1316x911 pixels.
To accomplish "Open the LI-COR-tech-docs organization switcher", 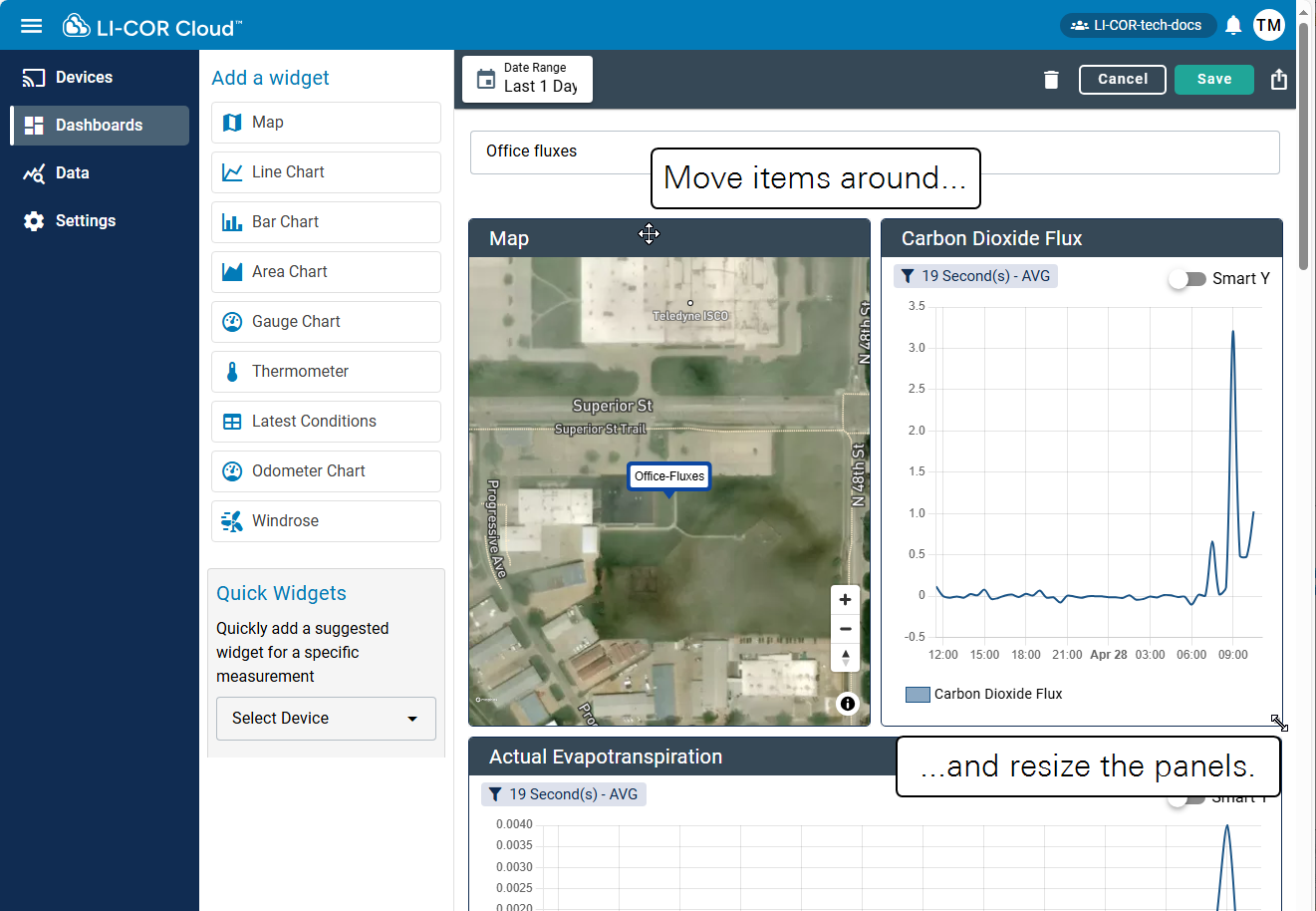I will click(1138, 25).
